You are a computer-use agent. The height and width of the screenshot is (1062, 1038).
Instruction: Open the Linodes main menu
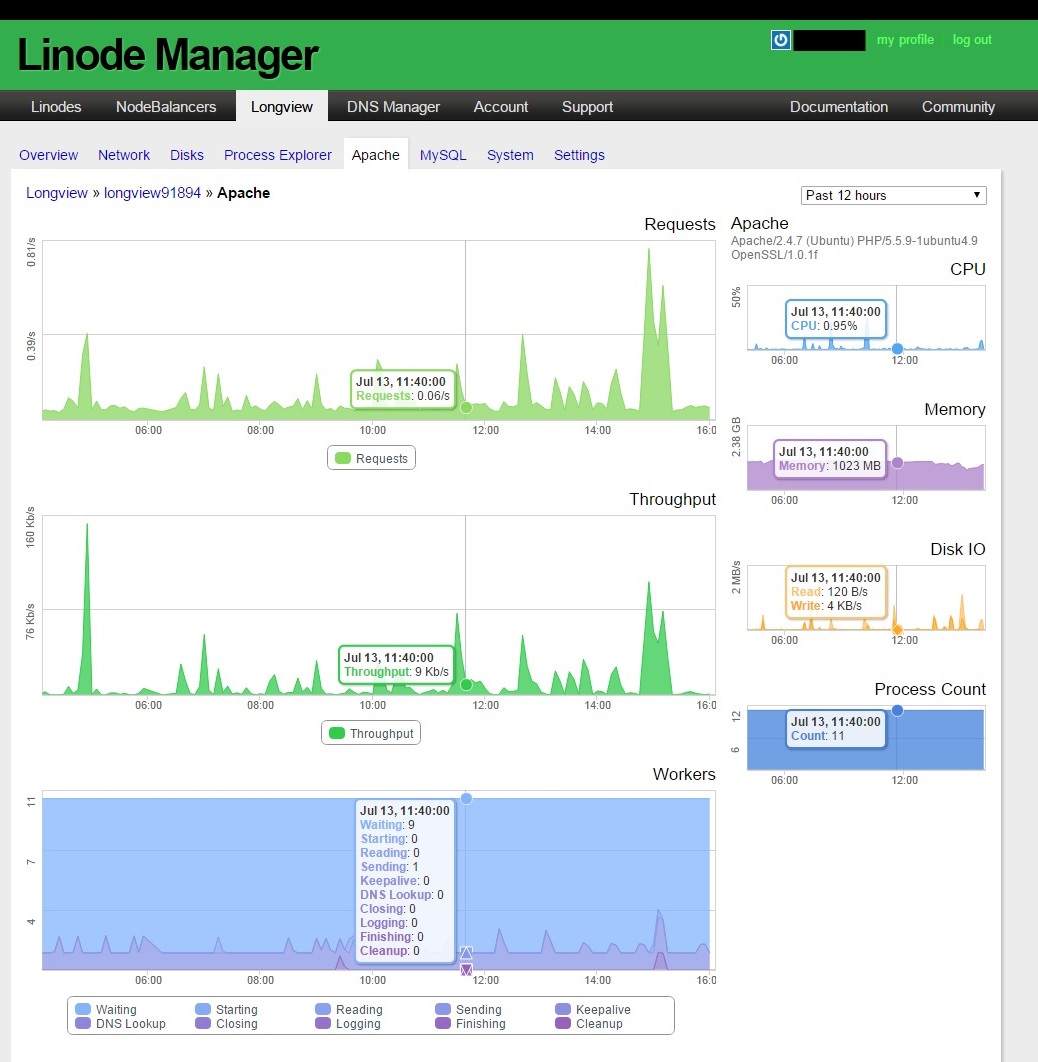coord(56,106)
